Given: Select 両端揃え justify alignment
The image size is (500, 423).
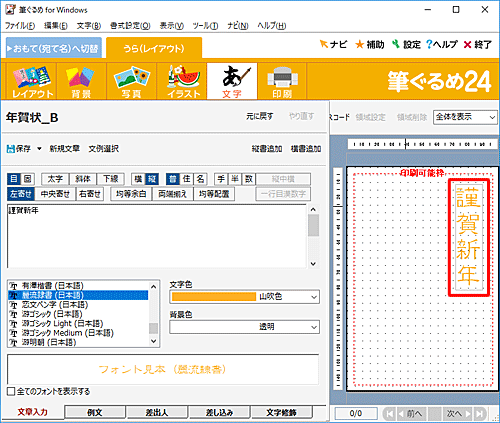Looking at the screenshot, I should pos(172,194).
